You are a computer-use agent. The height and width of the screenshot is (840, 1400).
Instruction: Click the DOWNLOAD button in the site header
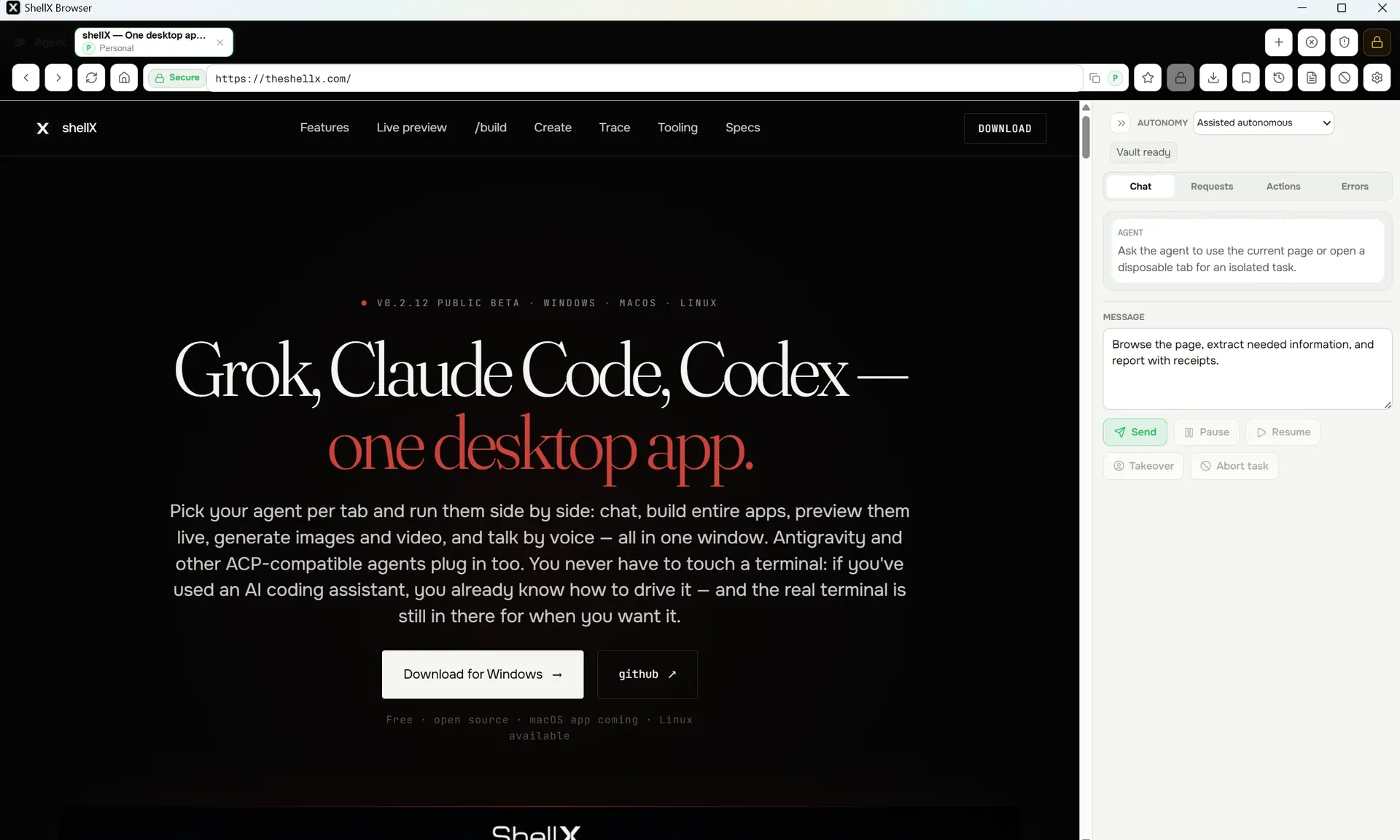[1005, 128]
